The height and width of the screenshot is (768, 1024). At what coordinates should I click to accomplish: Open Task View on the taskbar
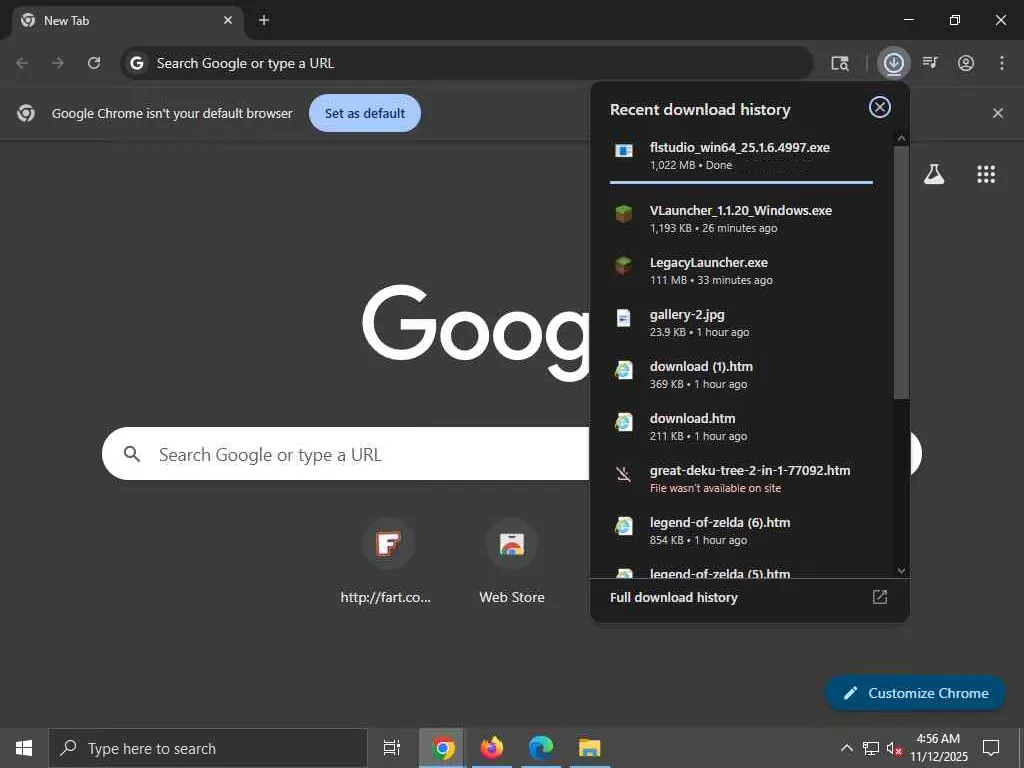392,748
